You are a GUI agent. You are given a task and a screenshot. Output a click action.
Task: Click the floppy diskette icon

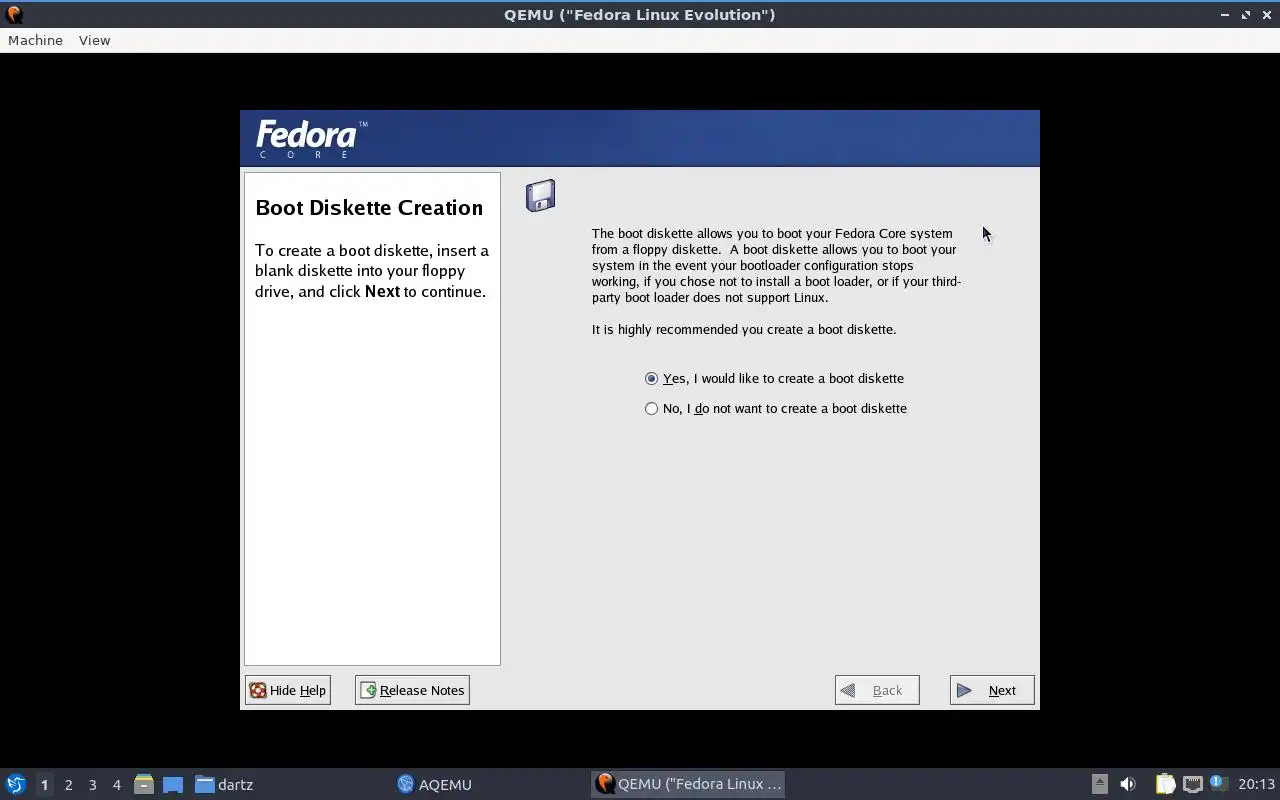[540, 196]
